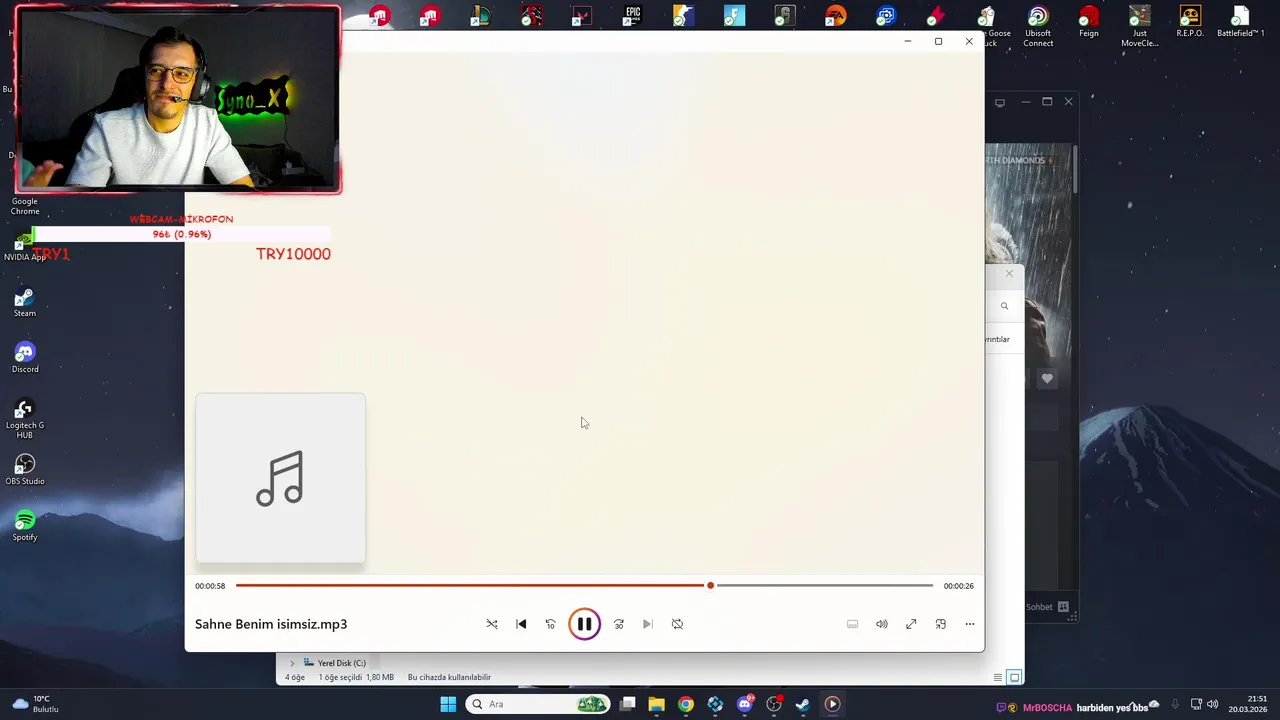Open Sohbet in the background window

coord(1047,607)
